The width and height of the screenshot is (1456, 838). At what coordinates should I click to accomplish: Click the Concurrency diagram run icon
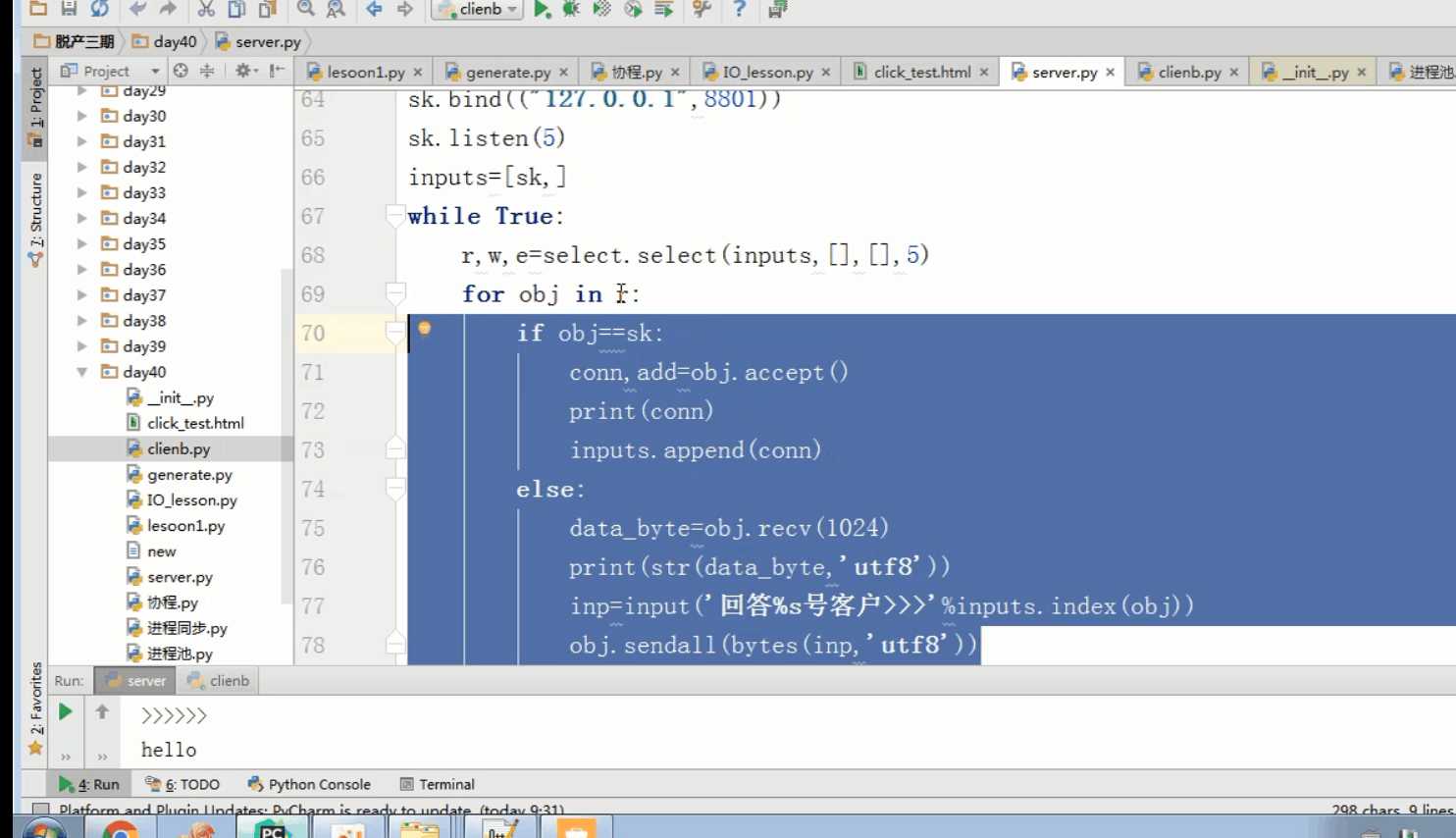pos(664,9)
